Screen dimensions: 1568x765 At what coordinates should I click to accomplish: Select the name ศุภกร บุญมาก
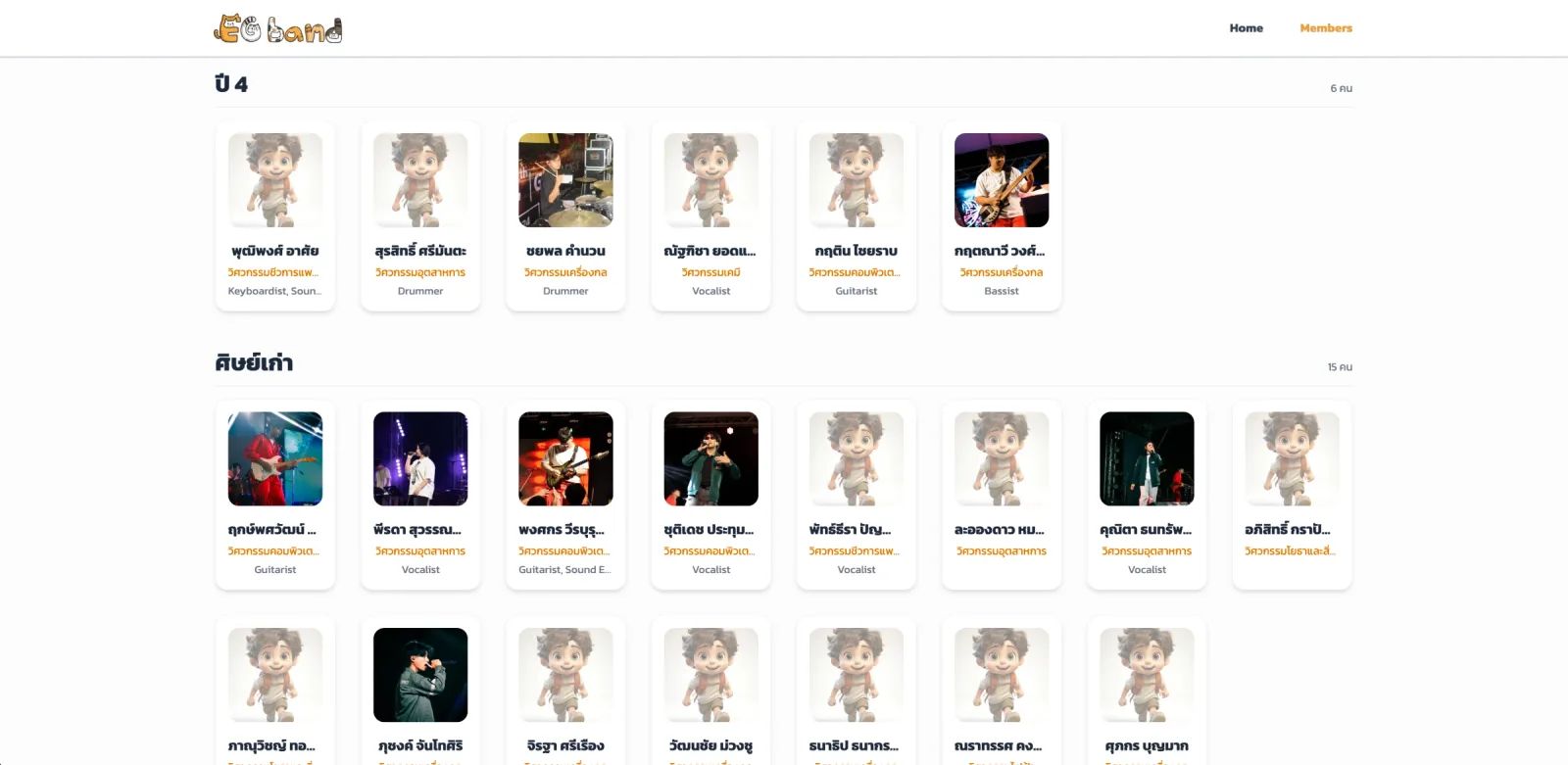(1147, 745)
